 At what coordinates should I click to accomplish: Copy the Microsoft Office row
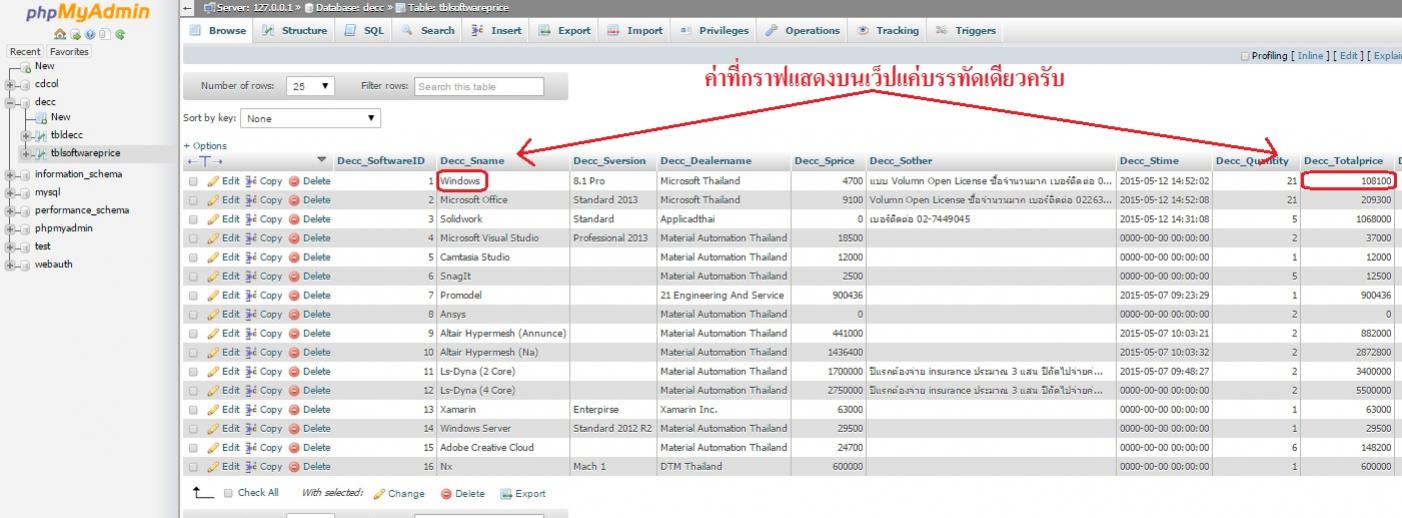[264, 200]
